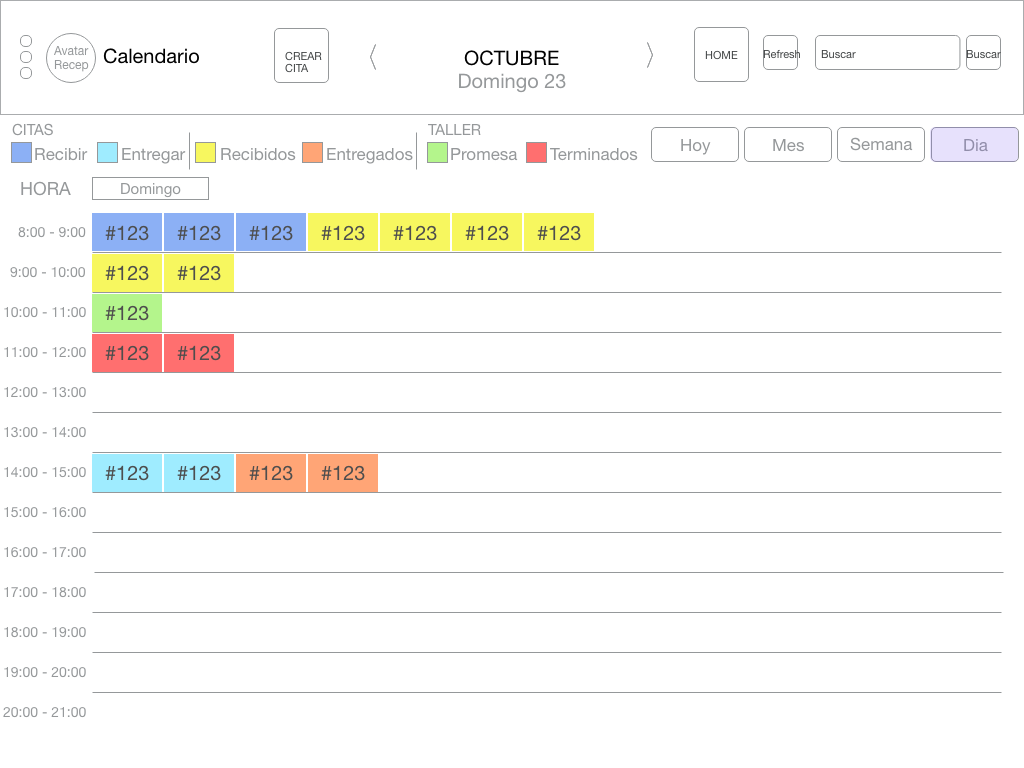Screen dimensions: 1024x768
Task: Click into the Buscar search field
Action: coord(887,54)
